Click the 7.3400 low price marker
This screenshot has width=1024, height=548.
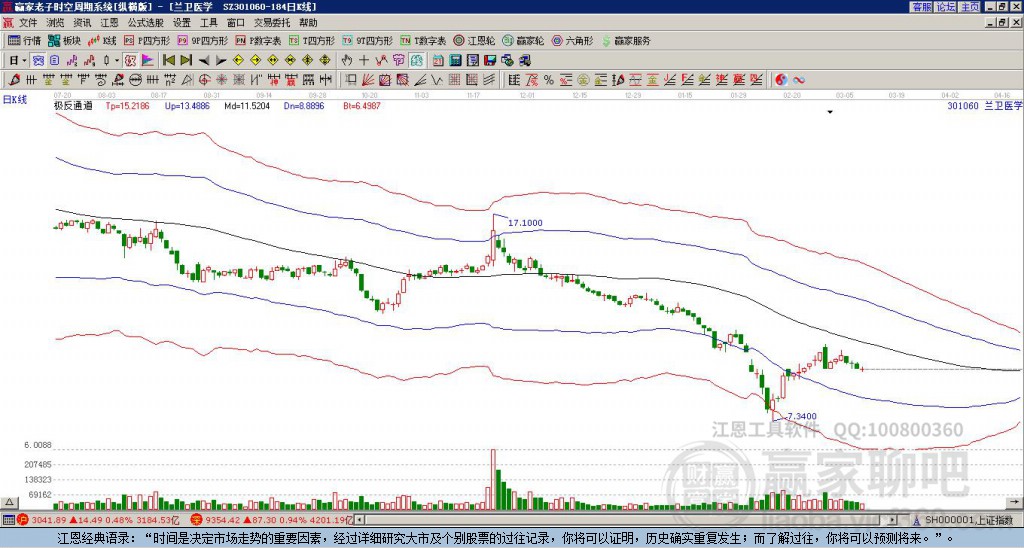(x=801, y=416)
